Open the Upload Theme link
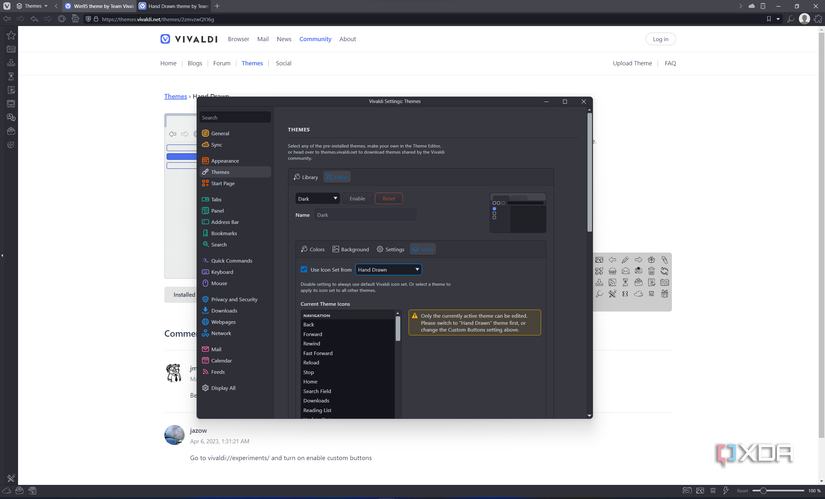The width and height of the screenshot is (825, 499). [x=632, y=63]
